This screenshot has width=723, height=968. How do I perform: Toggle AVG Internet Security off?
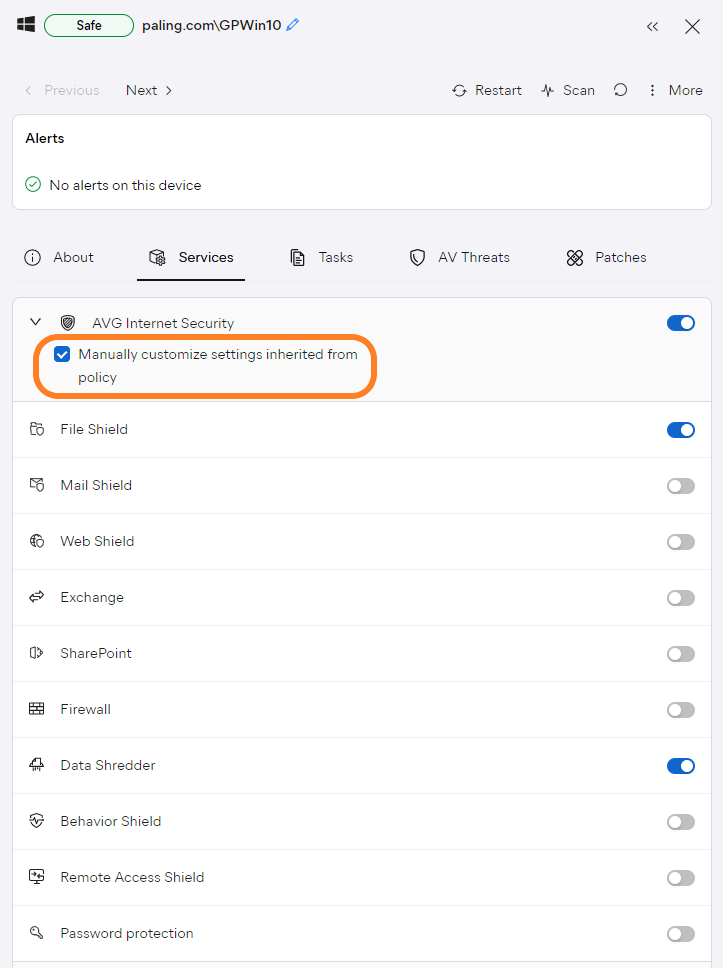click(x=680, y=323)
